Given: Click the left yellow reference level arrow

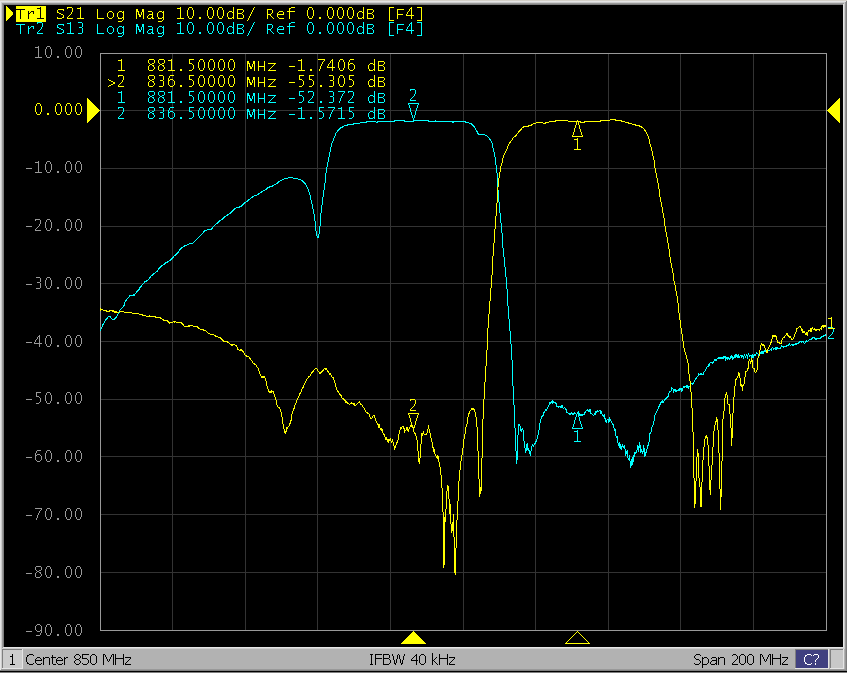Looking at the screenshot, I should (93, 112).
